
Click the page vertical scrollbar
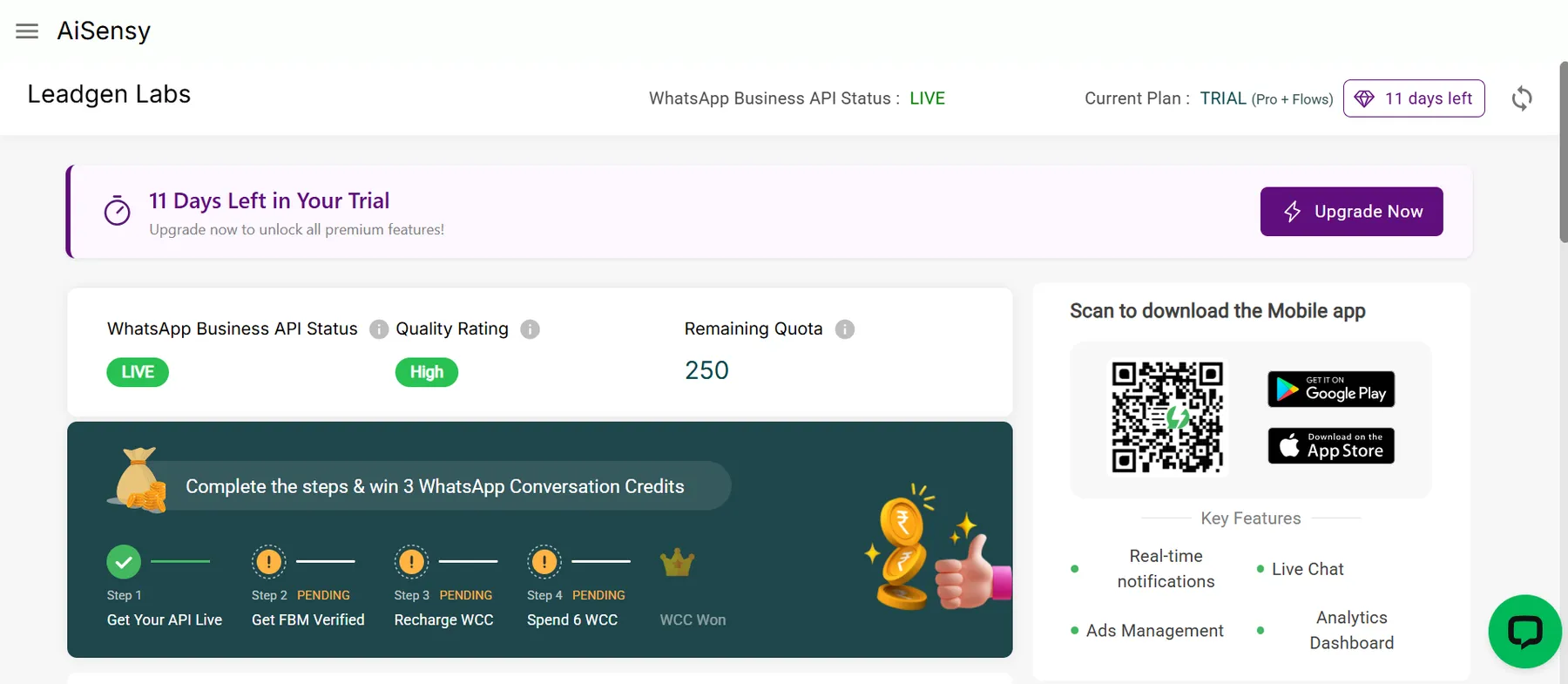[1564, 152]
